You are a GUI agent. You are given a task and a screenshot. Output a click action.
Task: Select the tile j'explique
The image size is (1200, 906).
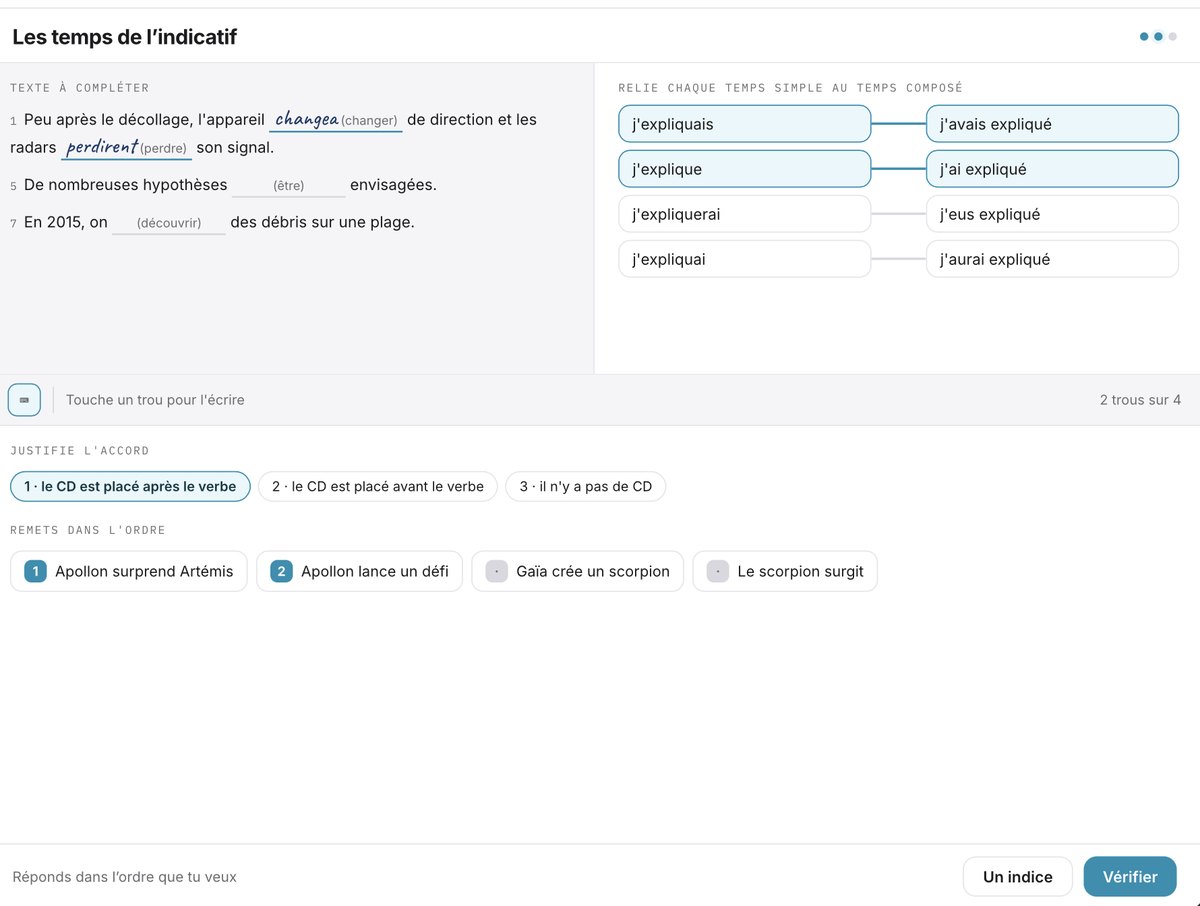[x=745, y=169]
